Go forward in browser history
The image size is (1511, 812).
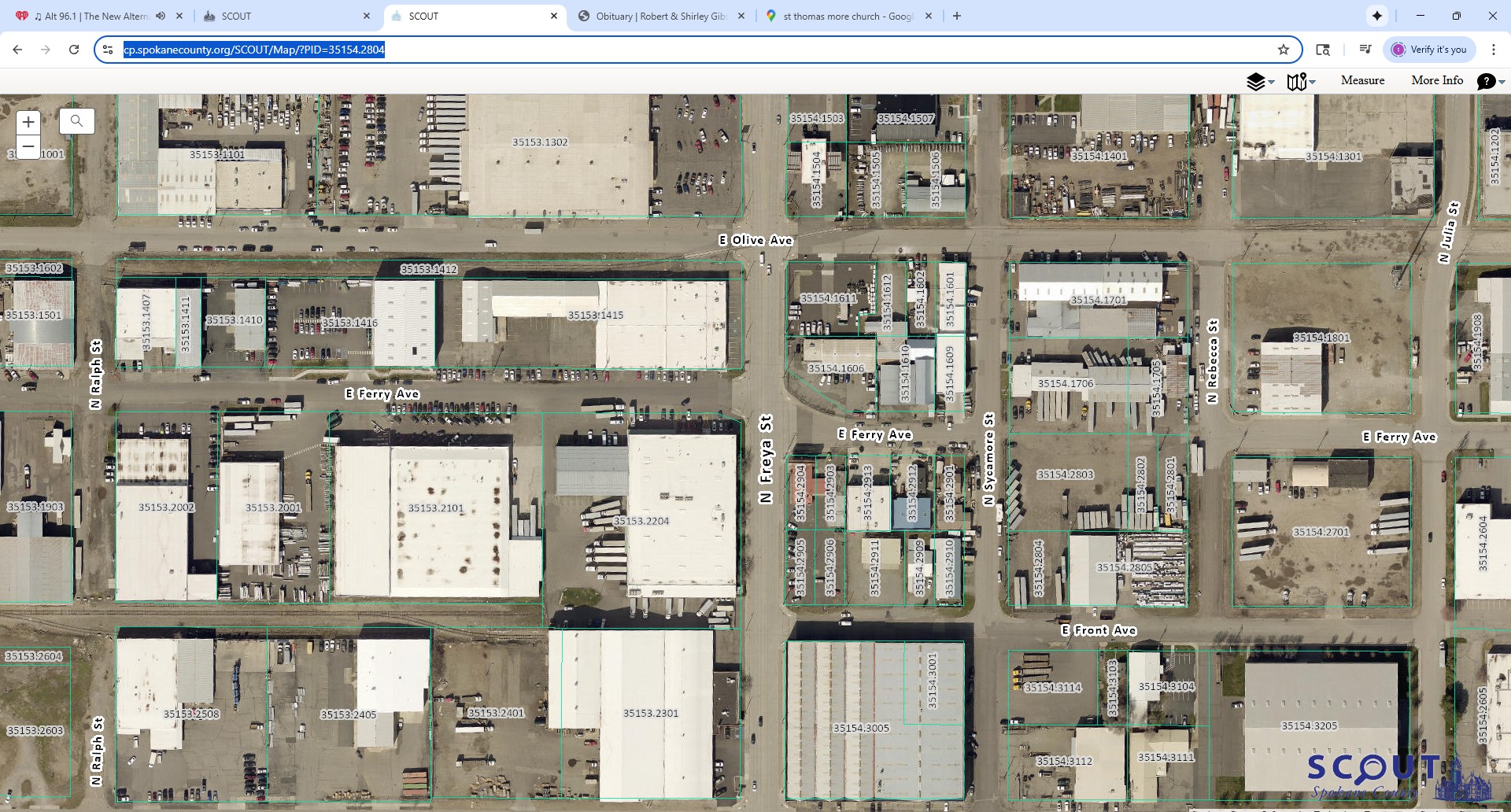[46, 50]
